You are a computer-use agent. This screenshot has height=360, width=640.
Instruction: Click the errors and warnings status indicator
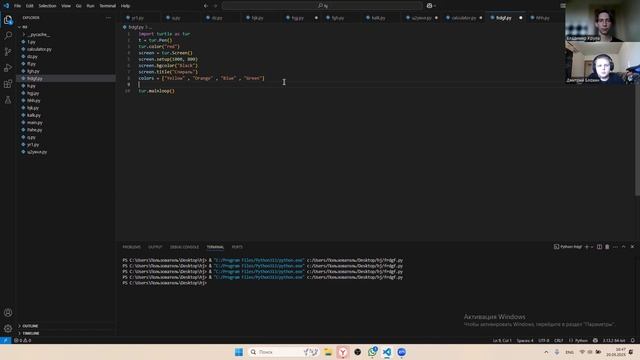click(x=22, y=340)
